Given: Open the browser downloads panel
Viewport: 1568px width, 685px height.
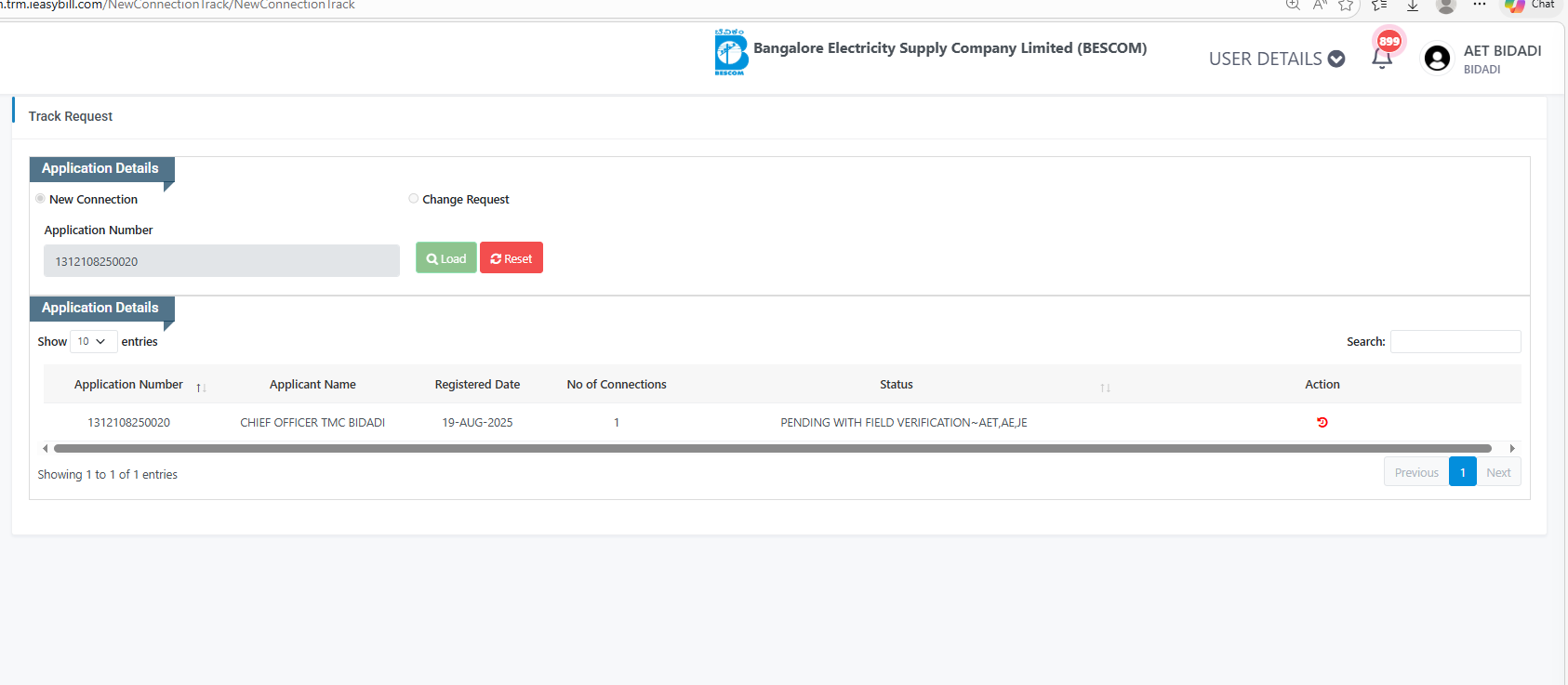Looking at the screenshot, I should coord(1412,5).
